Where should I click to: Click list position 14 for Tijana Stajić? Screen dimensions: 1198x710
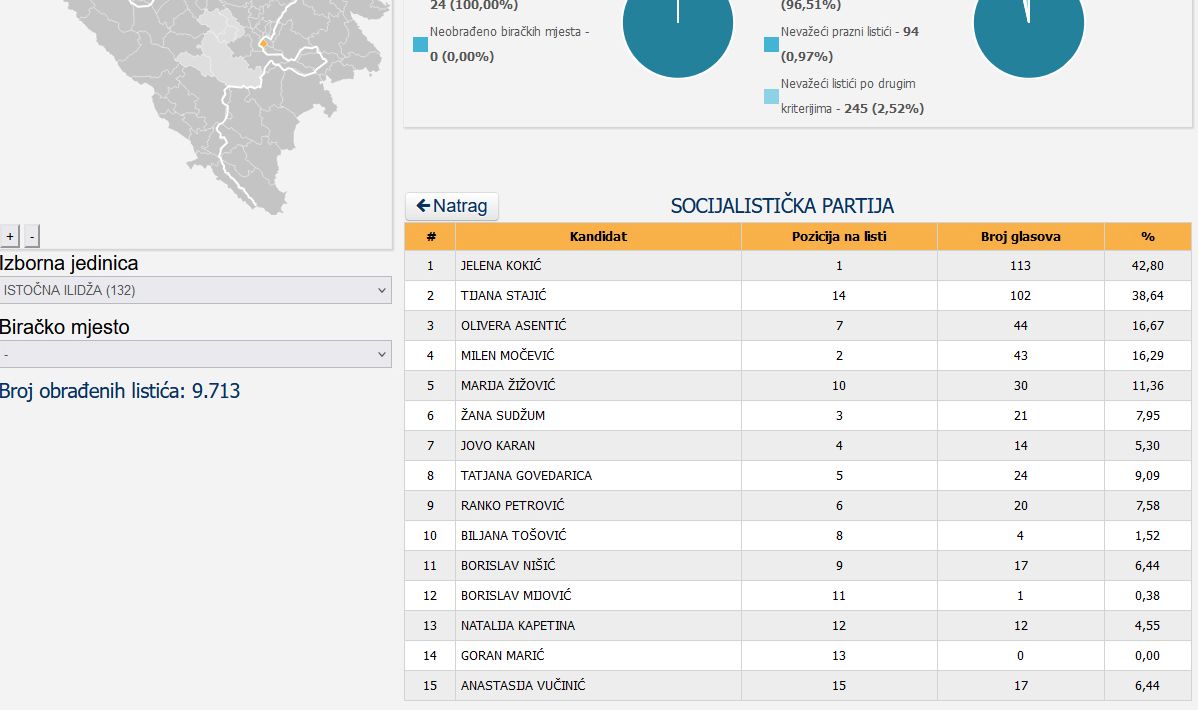click(x=839, y=296)
